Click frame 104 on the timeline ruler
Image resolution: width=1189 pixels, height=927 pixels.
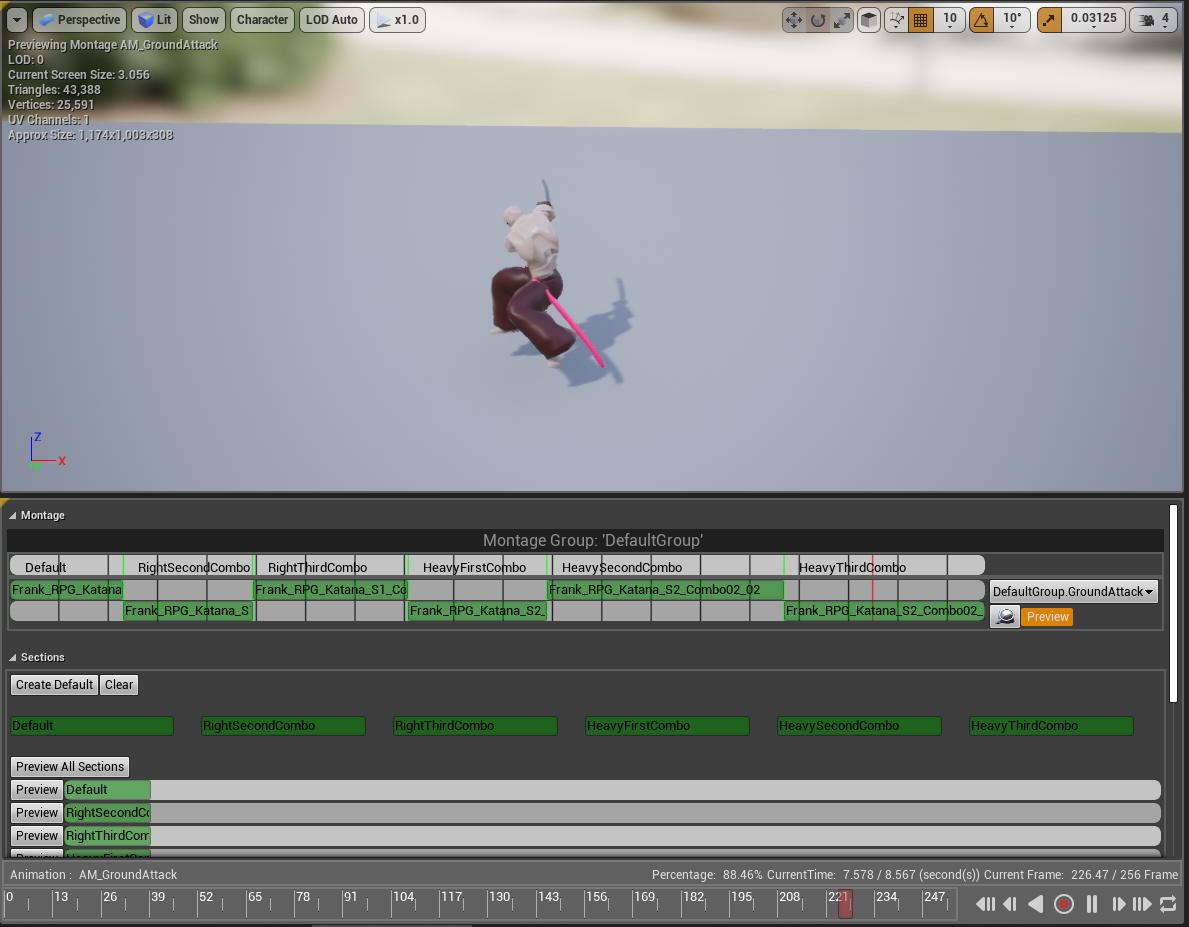pos(403,897)
